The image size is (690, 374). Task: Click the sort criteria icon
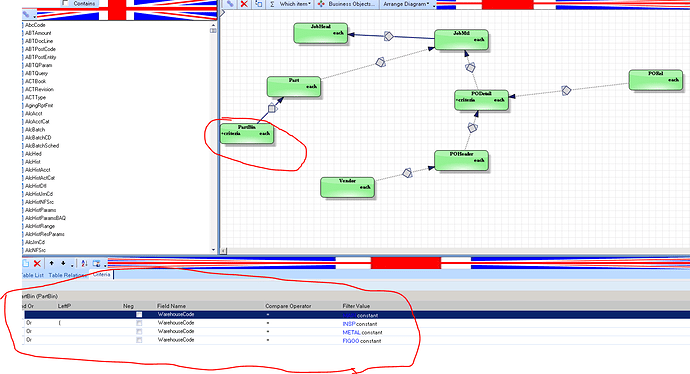[84, 264]
